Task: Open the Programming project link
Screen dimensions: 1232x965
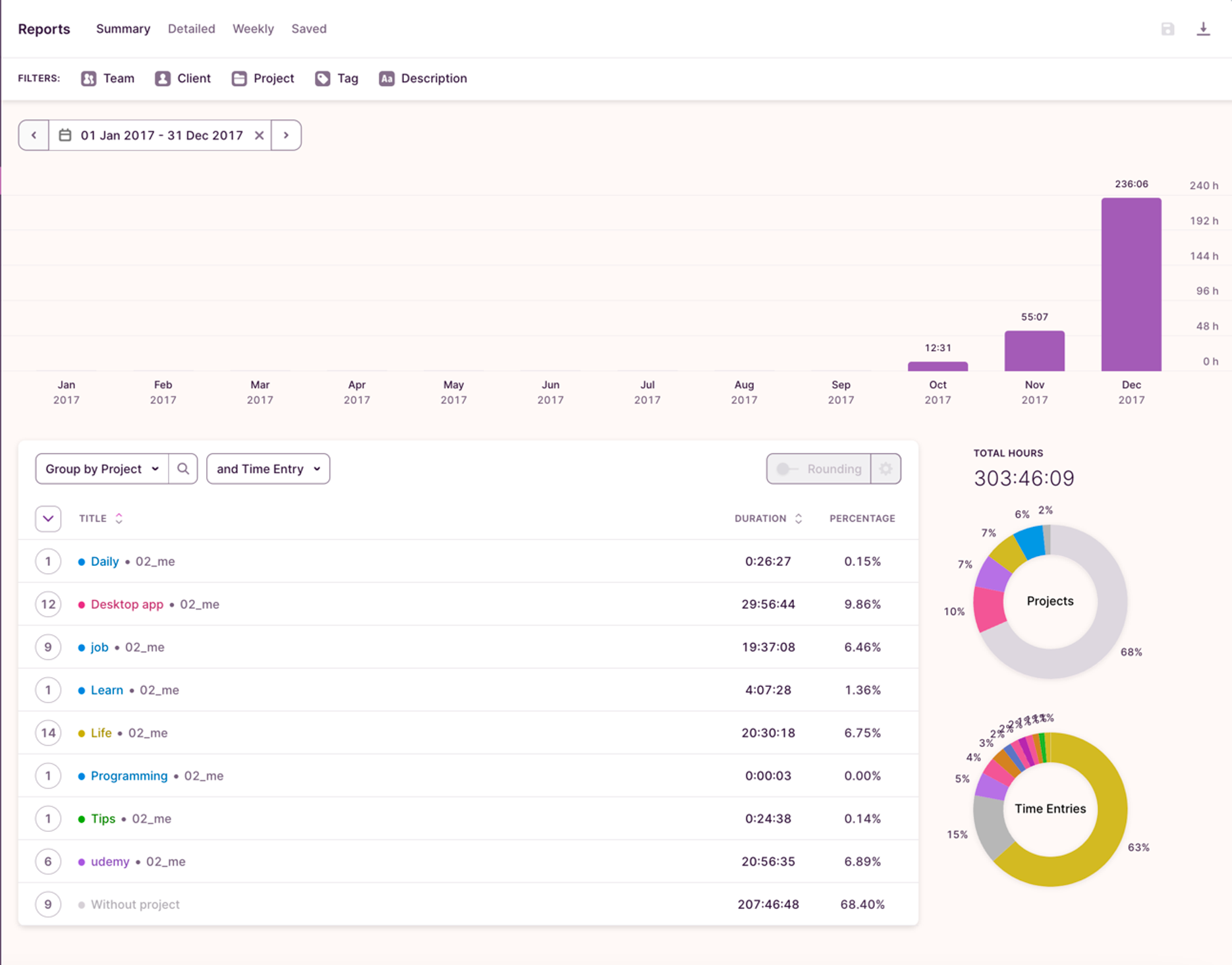Action: 129,775
